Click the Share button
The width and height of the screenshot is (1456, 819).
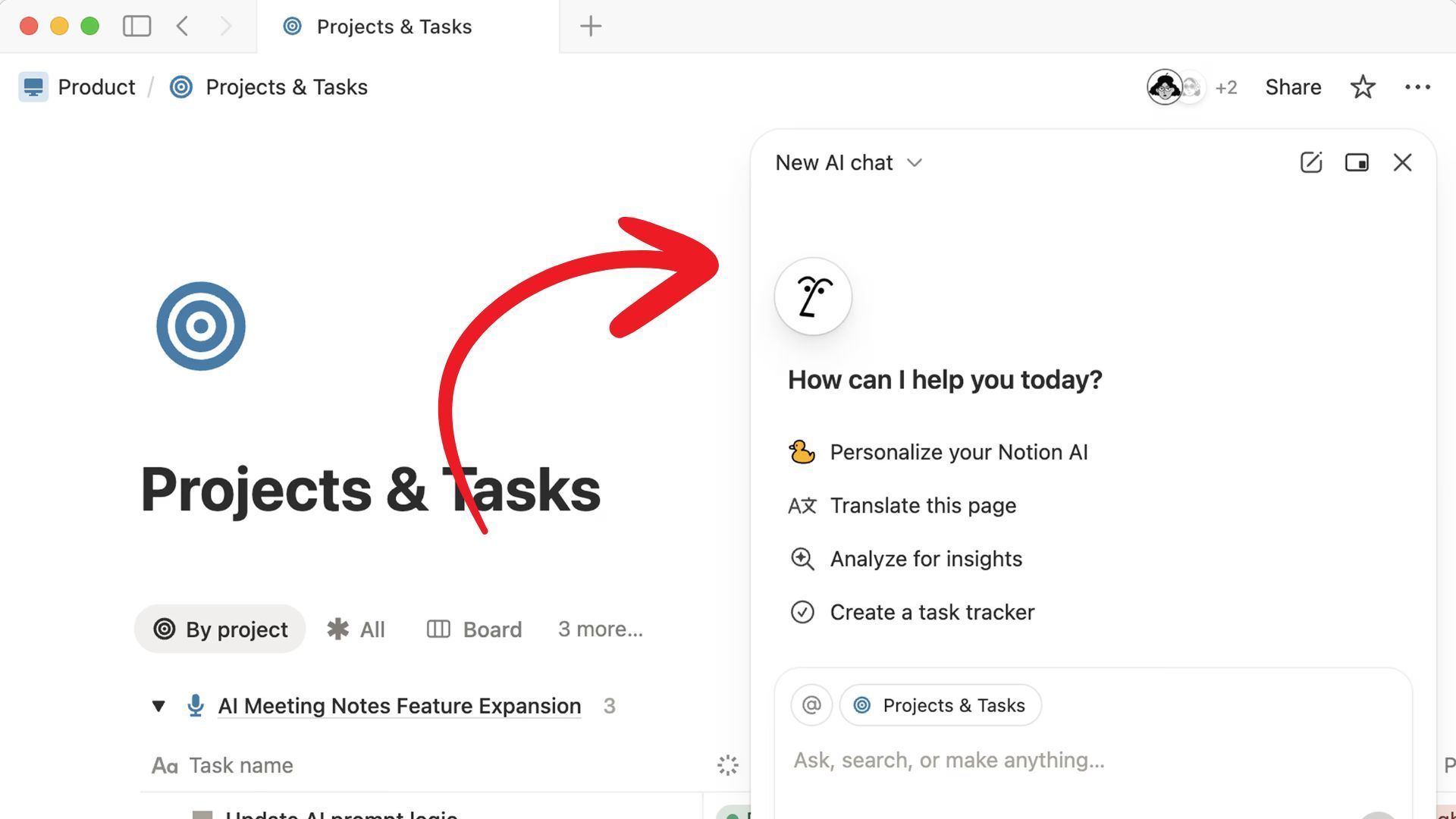(1292, 87)
